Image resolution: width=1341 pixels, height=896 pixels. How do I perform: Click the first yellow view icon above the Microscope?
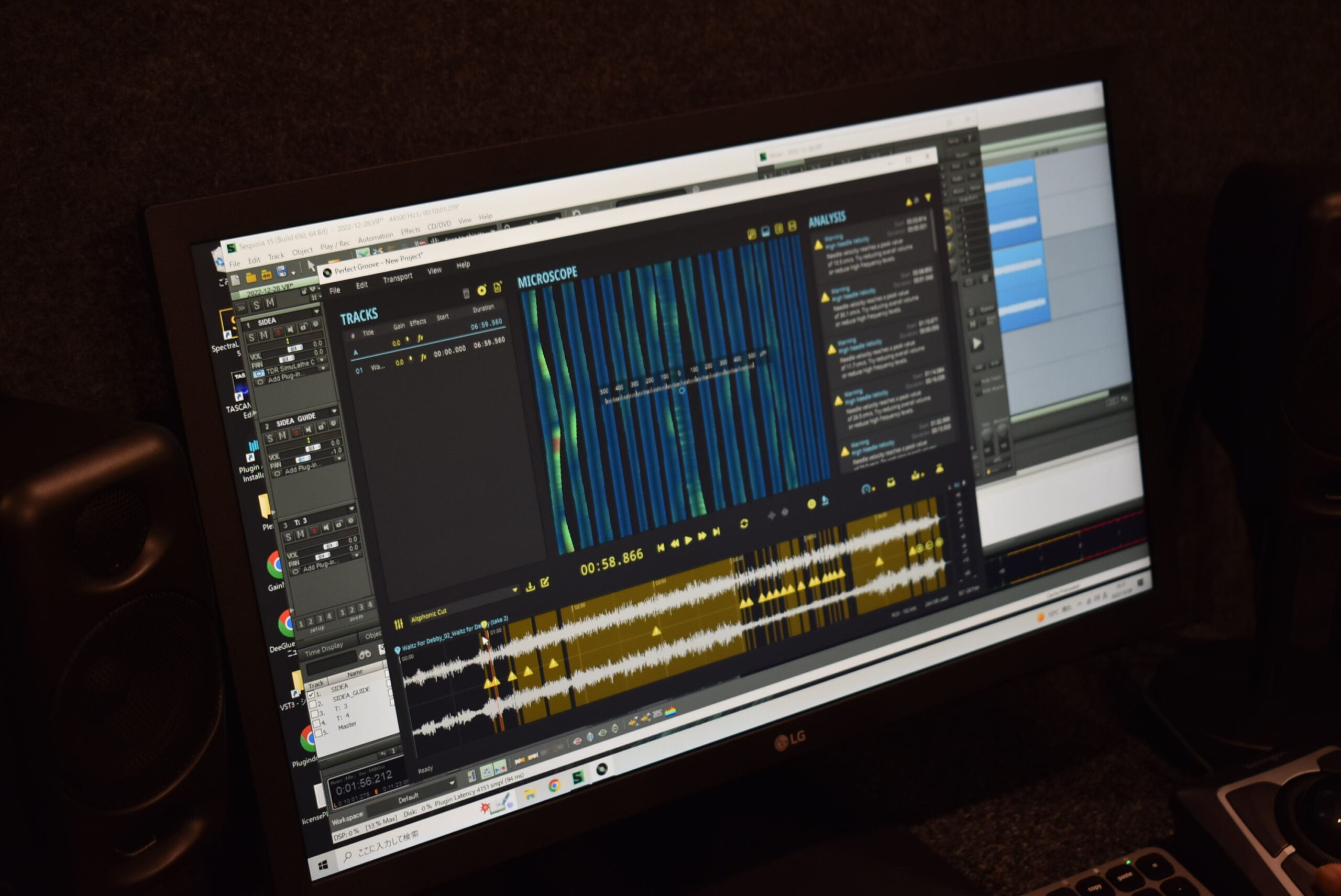tap(751, 234)
